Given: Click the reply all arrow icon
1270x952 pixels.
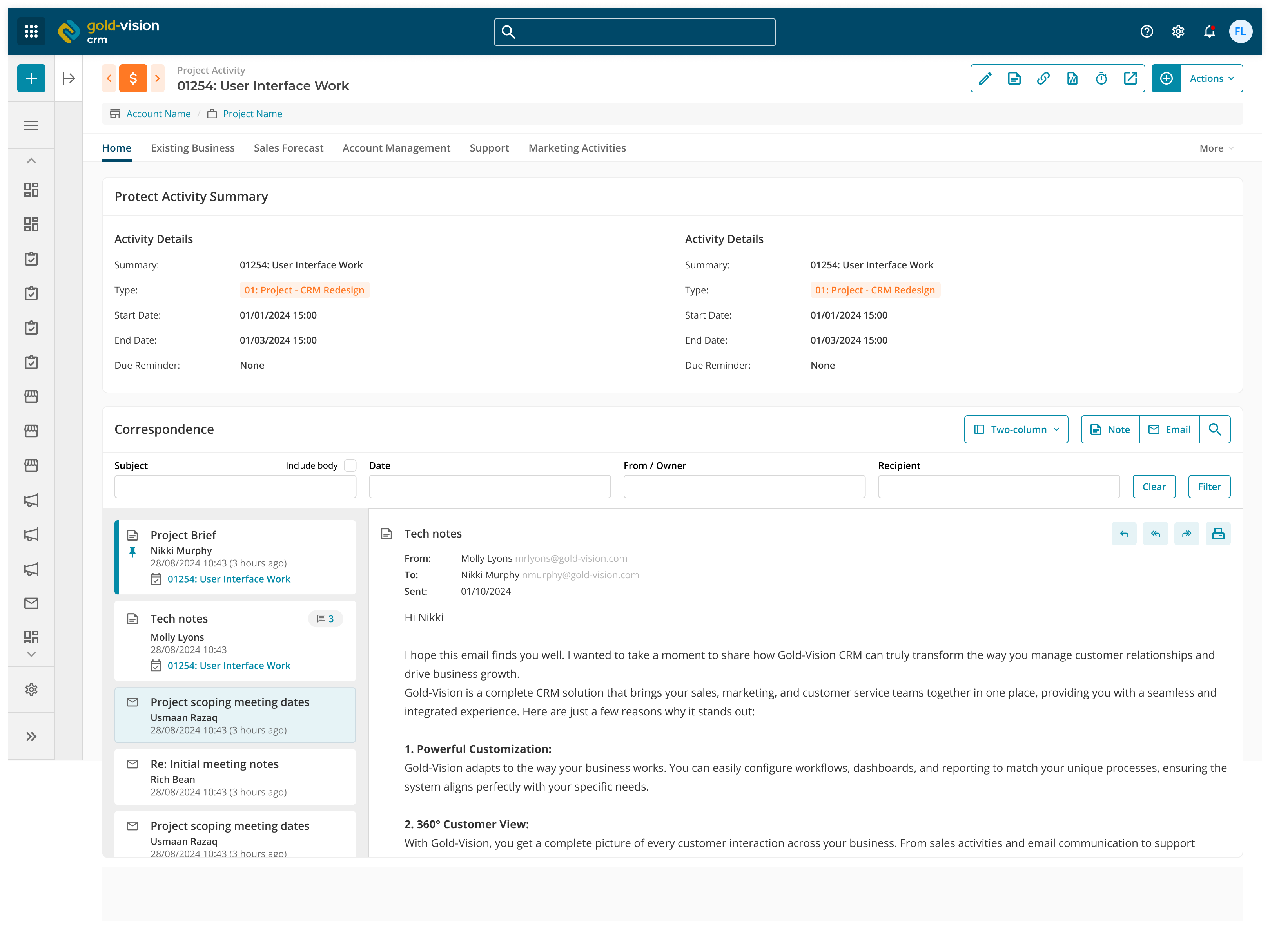Looking at the screenshot, I should [1155, 534].
